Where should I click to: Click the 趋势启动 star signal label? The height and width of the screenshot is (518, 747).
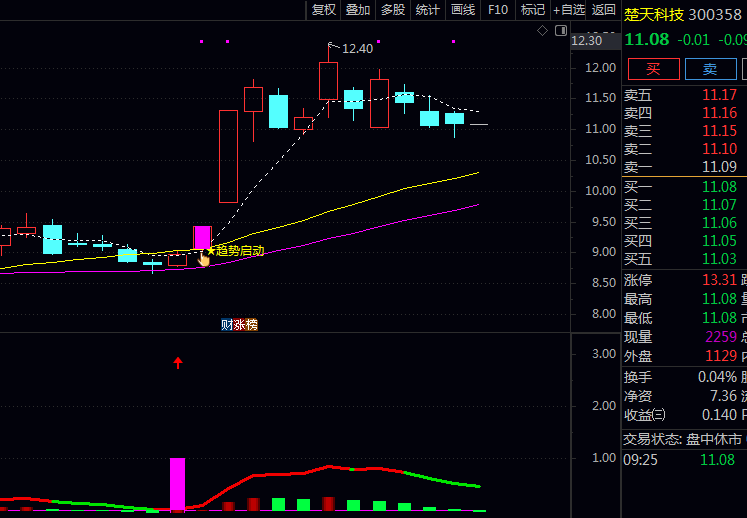[235, 250]
